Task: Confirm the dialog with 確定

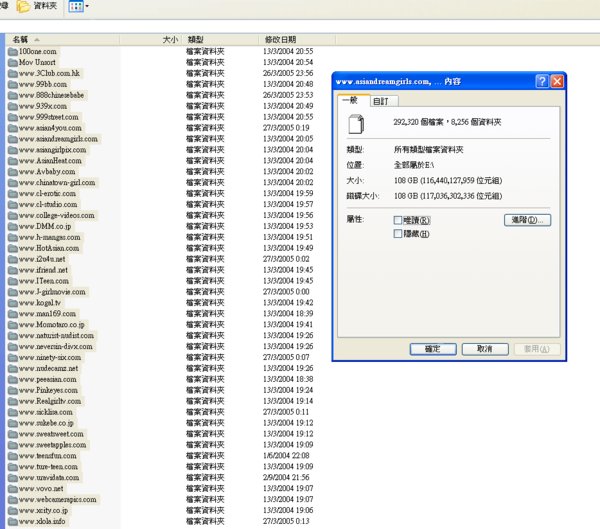Action: pos(433,349)
